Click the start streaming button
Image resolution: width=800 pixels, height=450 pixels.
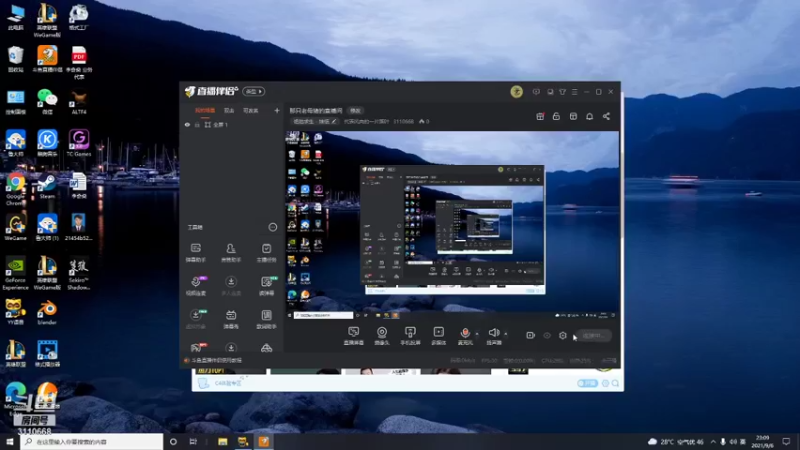pyautogui.click(x=593, y=336)
